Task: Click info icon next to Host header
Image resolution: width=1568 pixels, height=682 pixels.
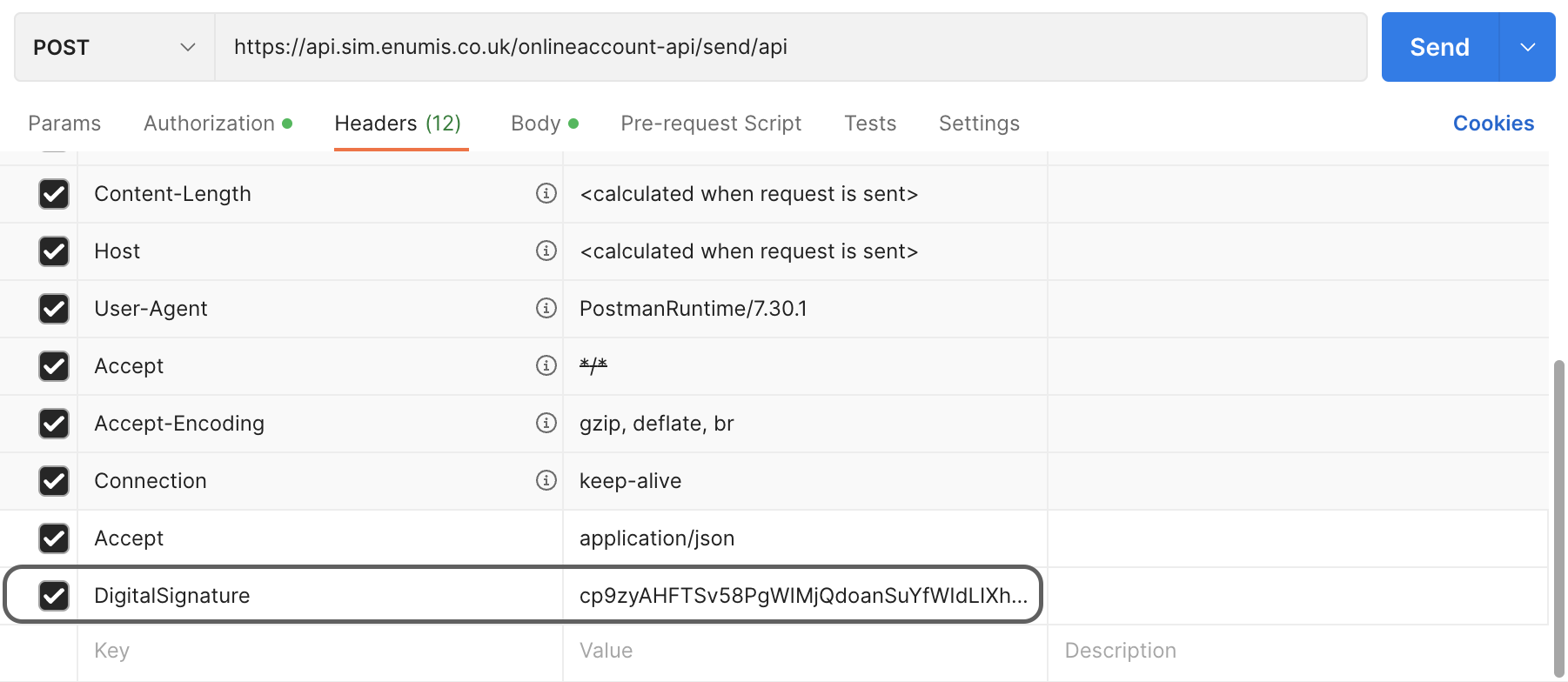Action: [546, 251]
